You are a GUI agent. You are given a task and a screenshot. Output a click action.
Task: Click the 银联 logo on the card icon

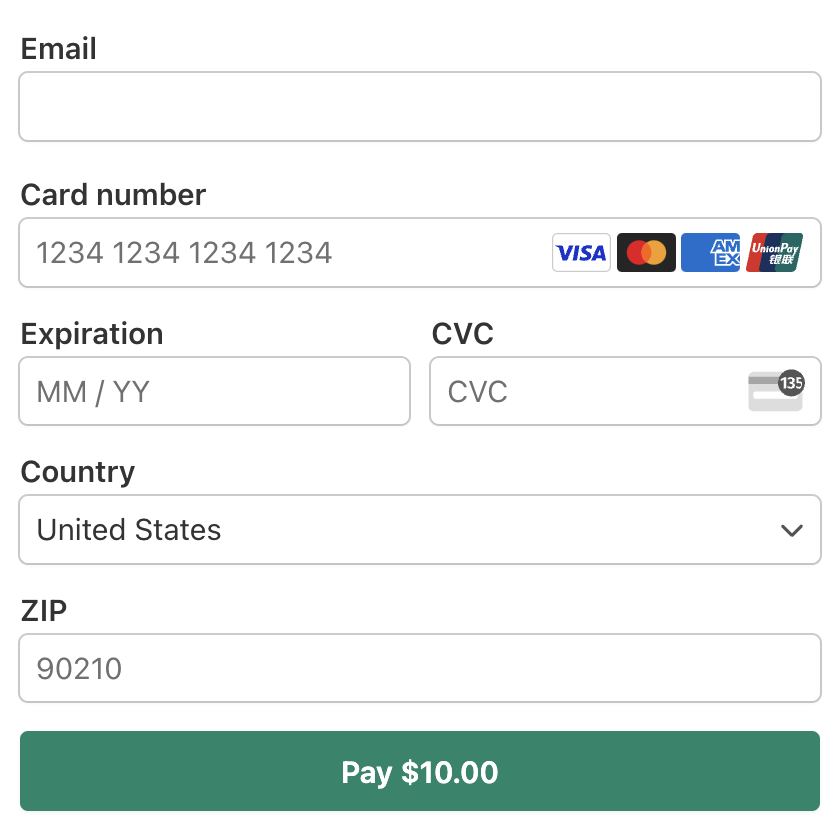780,260
